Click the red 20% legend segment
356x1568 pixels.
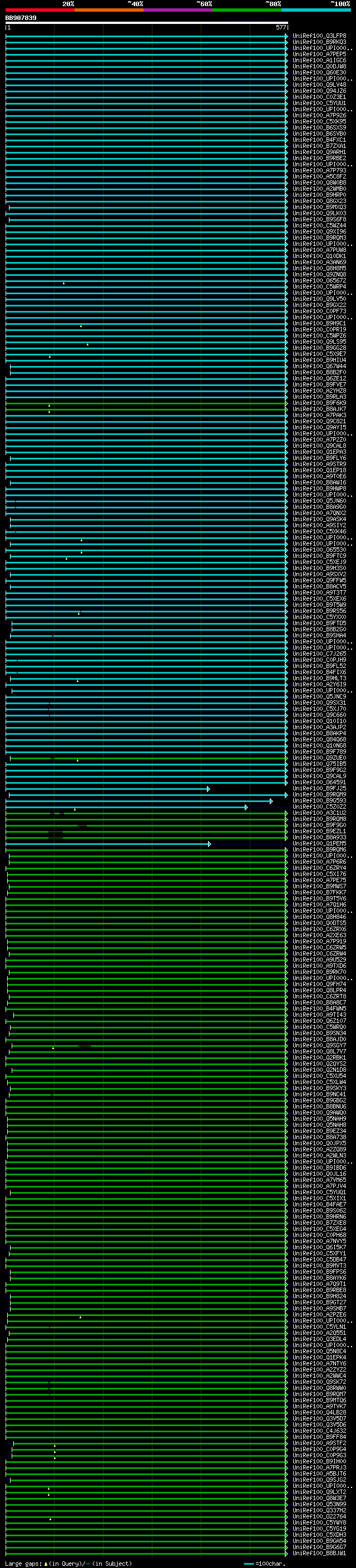tap(40, 11)
